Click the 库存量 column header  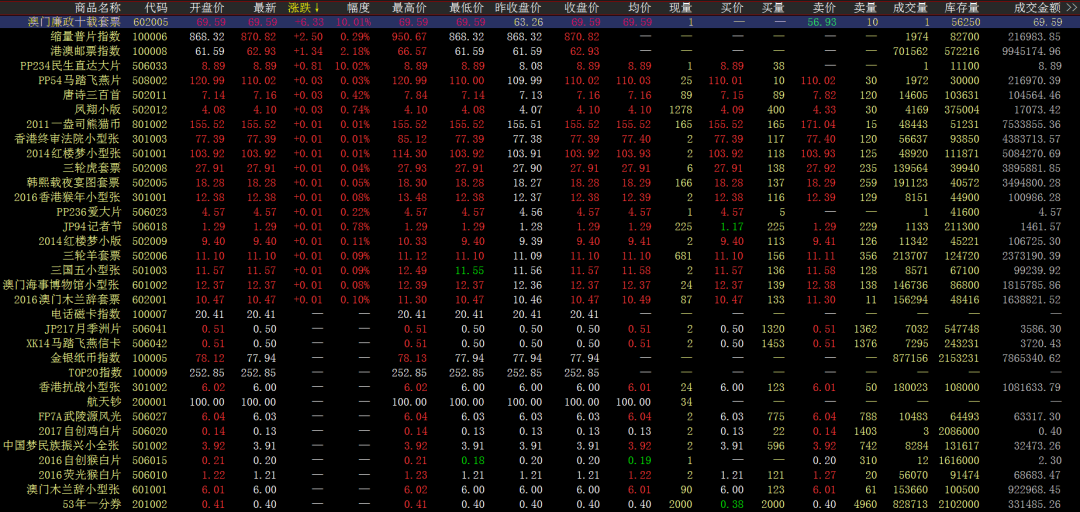962,8
